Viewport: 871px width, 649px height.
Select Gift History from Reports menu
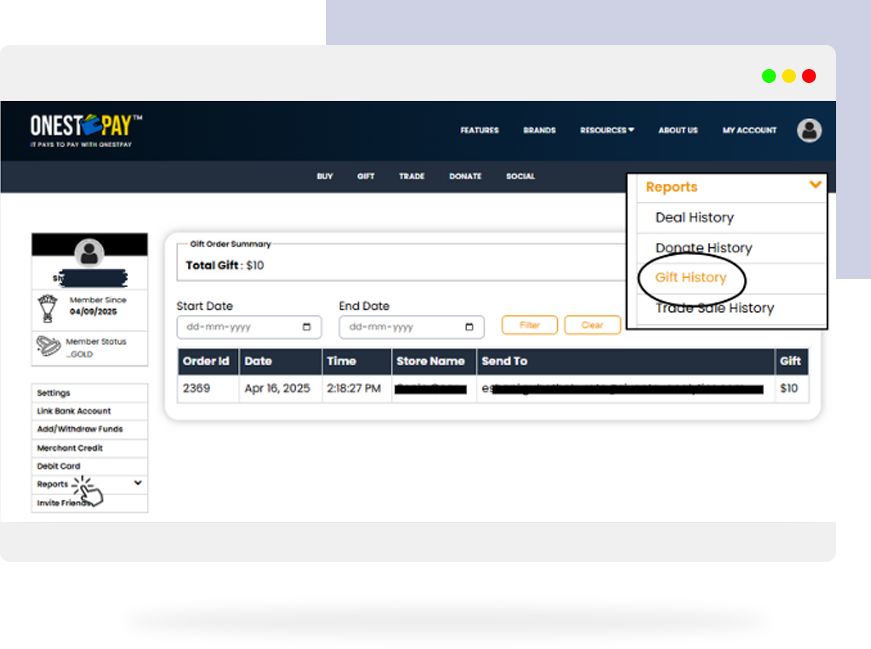(690, 278)
